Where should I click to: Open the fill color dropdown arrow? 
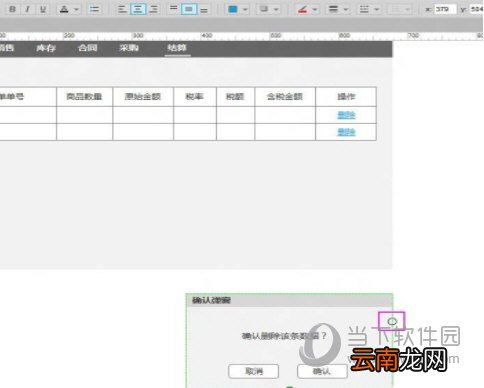[245, 9]
